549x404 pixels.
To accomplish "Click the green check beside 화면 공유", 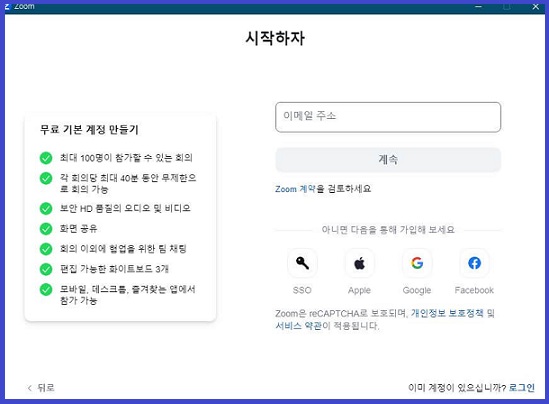I will point(46,229).
